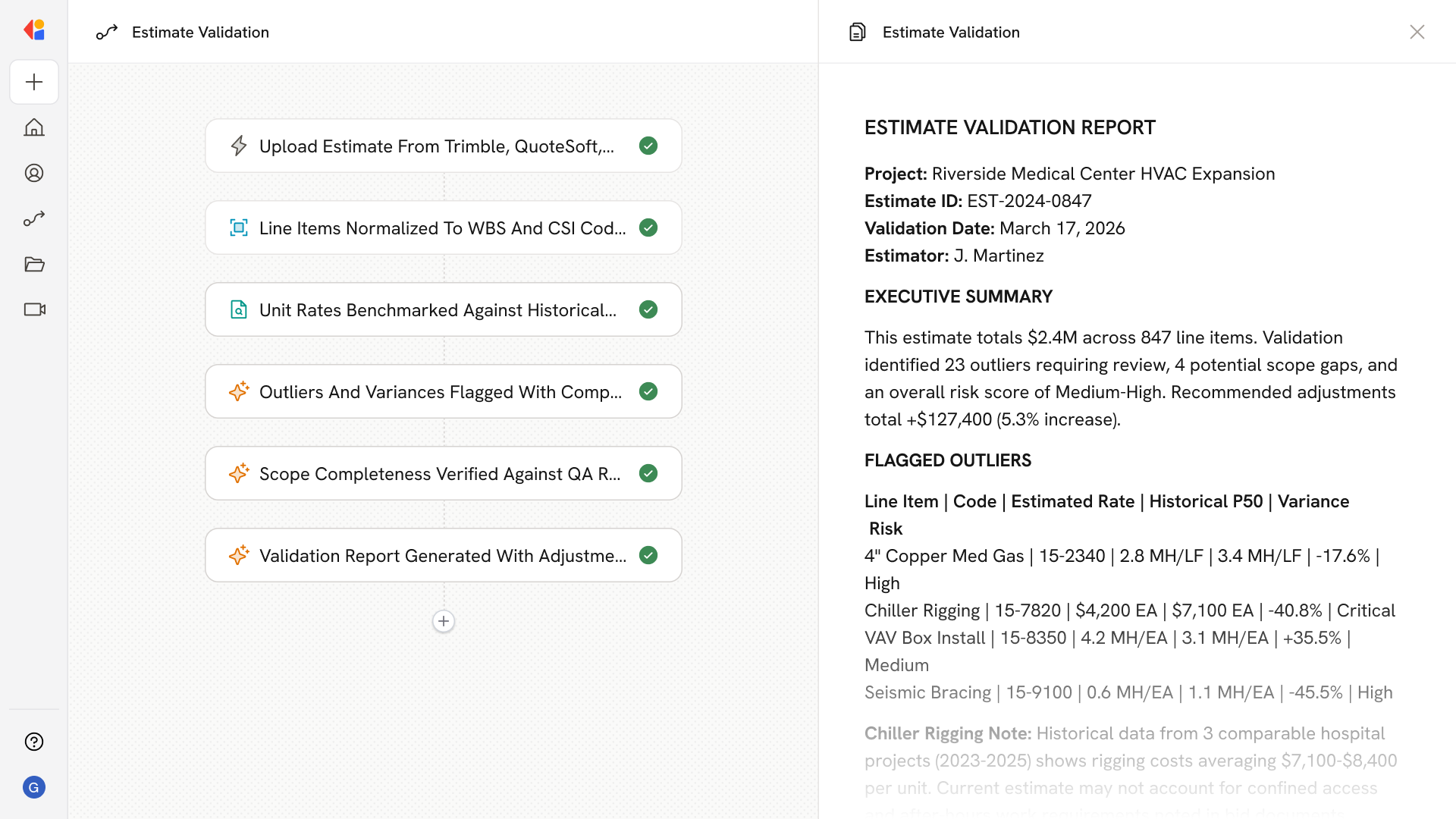Open the video camera icon in sidebar
The height and width of the screenshot is (819, 1456).
[34, 309]
